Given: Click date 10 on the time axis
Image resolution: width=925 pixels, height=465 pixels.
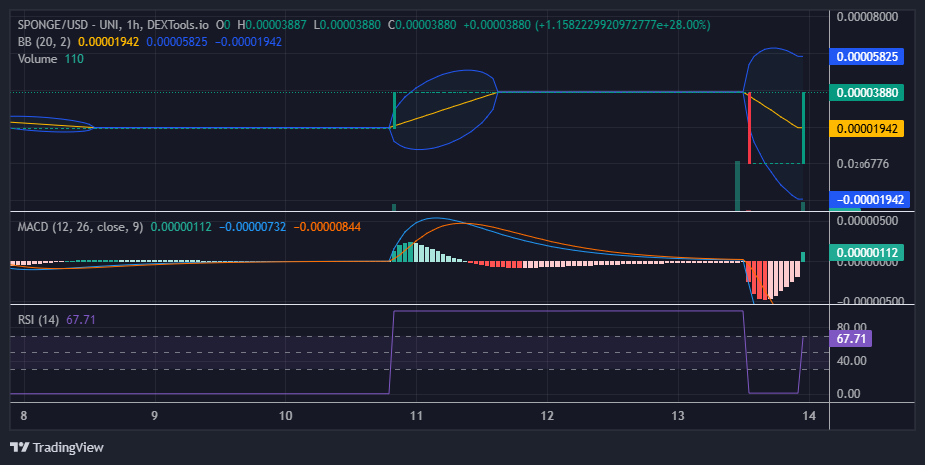Looking at the screenshot, I should tap(286, 415).
